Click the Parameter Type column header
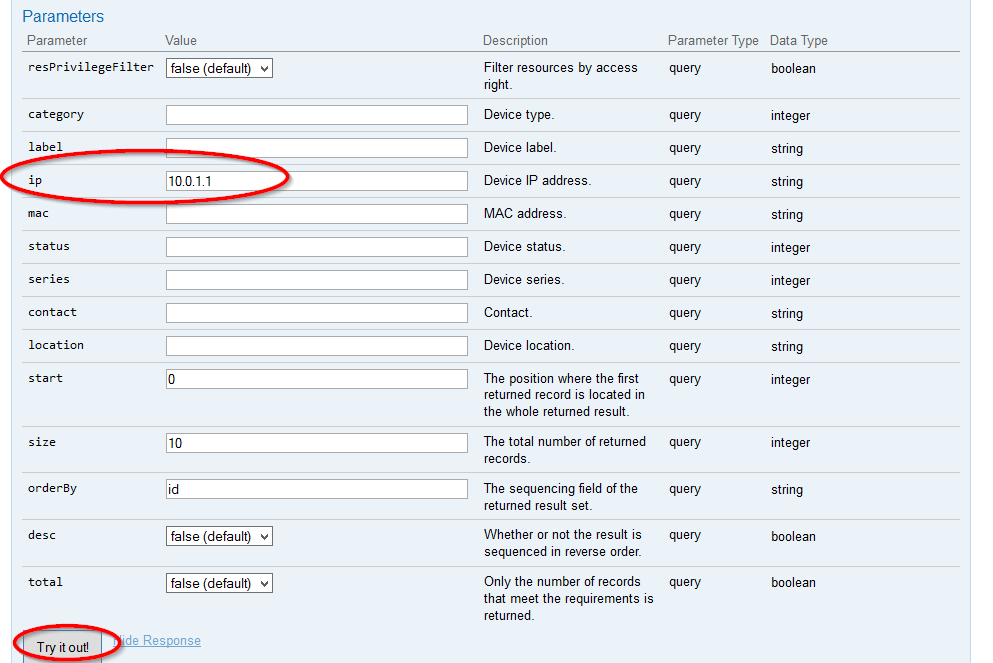This screenshot has height=663, width=993. pos(713,41)
